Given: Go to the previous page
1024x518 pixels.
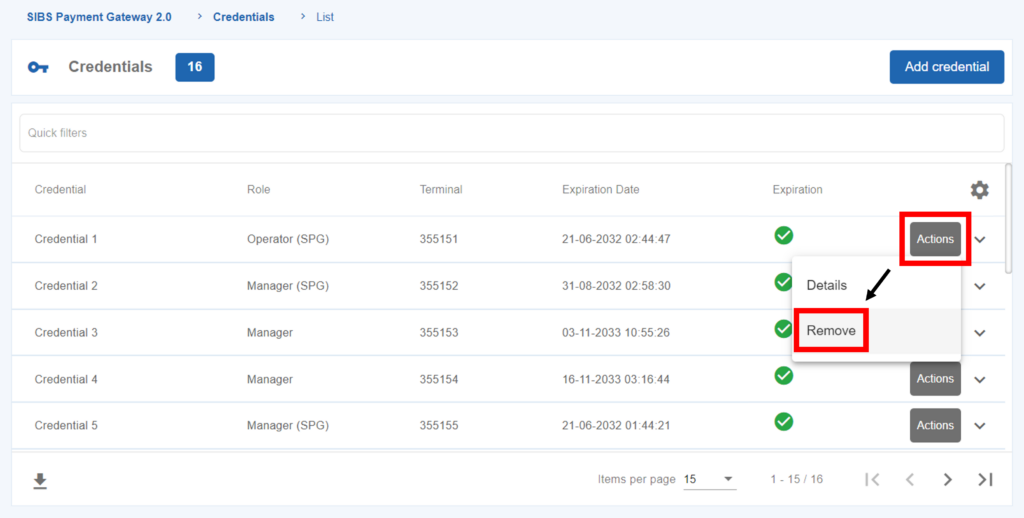Looking at the screenshot, I should 910,480.
